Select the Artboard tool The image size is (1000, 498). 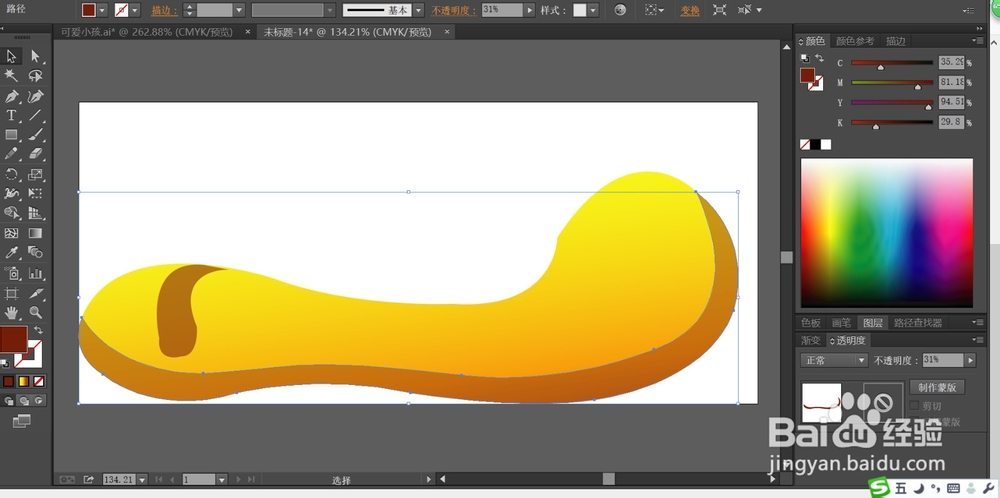pos(11,293)
